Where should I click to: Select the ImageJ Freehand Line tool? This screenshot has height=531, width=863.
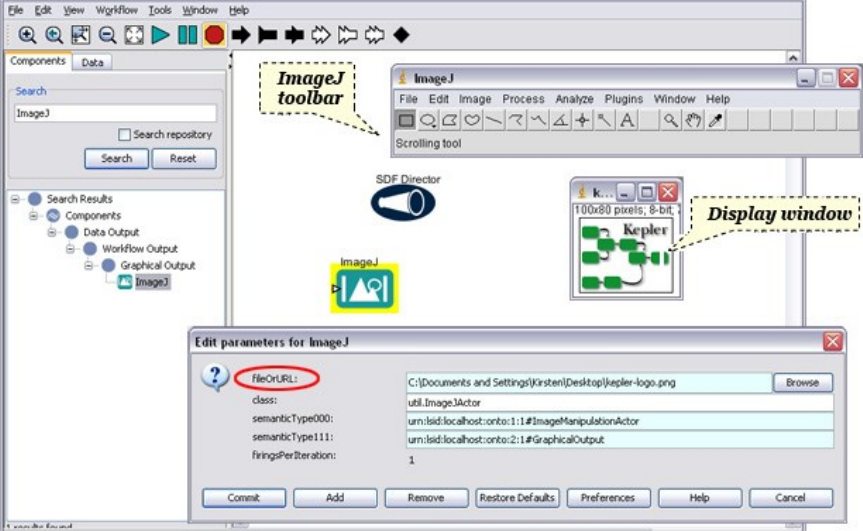point(538,120)
